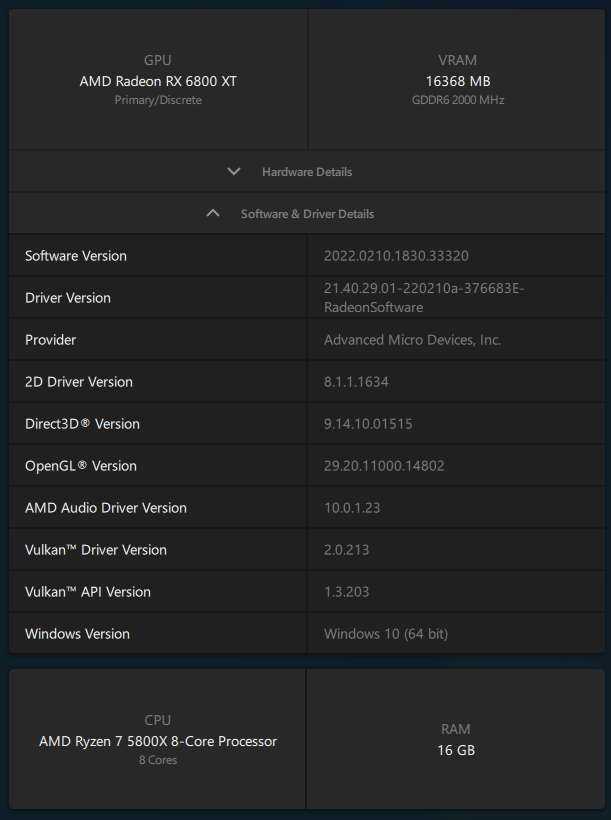Select the VRAM value 16368 MB
Viewport: 611px width, 820px height.
pos(458,82)
